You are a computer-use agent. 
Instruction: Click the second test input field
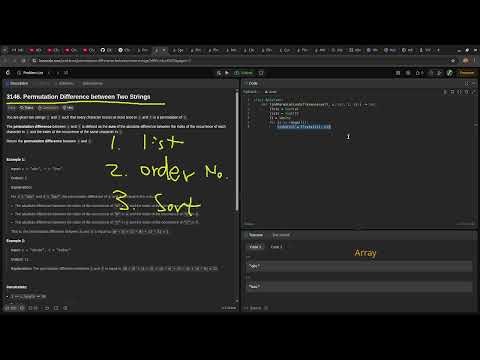coord(359,287)
